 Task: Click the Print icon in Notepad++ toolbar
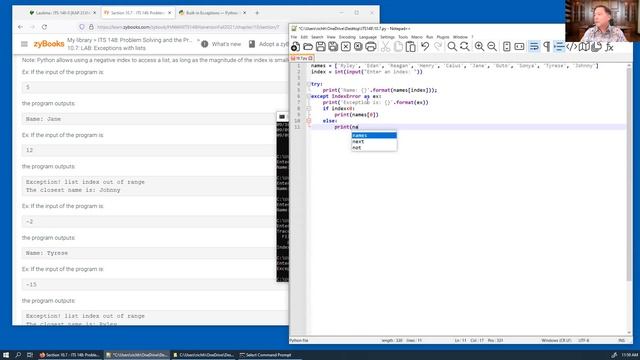click(x=371, y=47)
